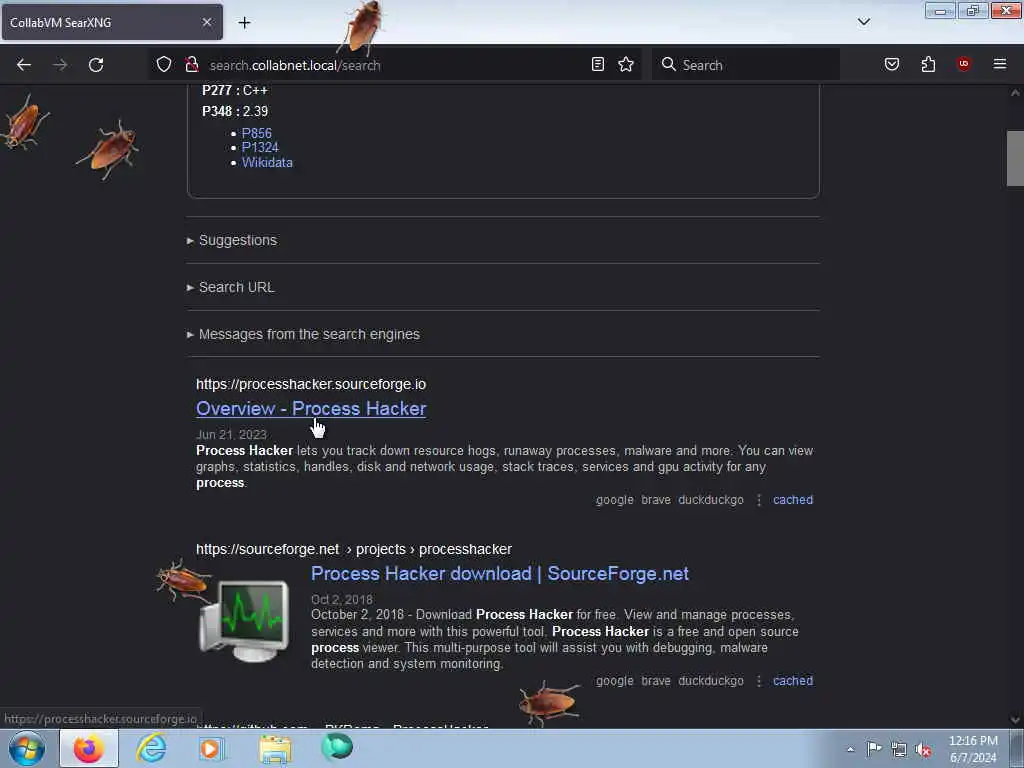The height and width of the screenshot is (768, 1024).
Task: Open the extensions puzzle-piece icon
Action: coord(928,64)
